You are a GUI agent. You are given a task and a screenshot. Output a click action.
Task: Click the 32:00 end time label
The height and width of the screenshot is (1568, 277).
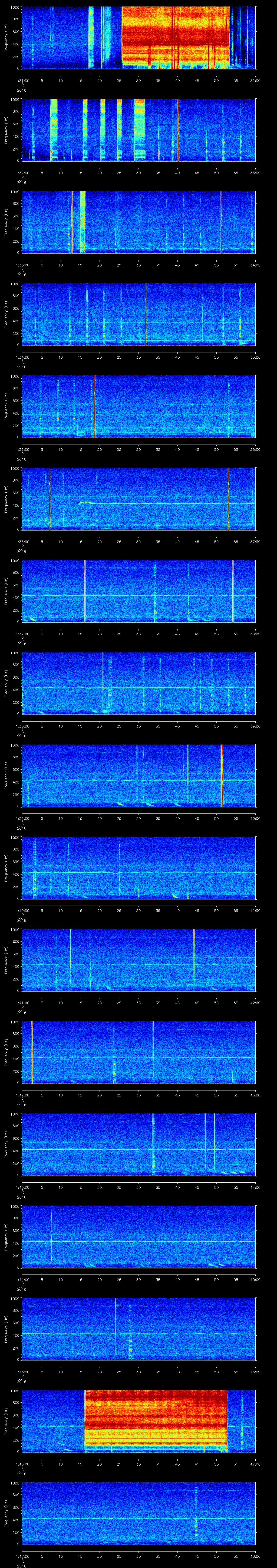point(255,80)
